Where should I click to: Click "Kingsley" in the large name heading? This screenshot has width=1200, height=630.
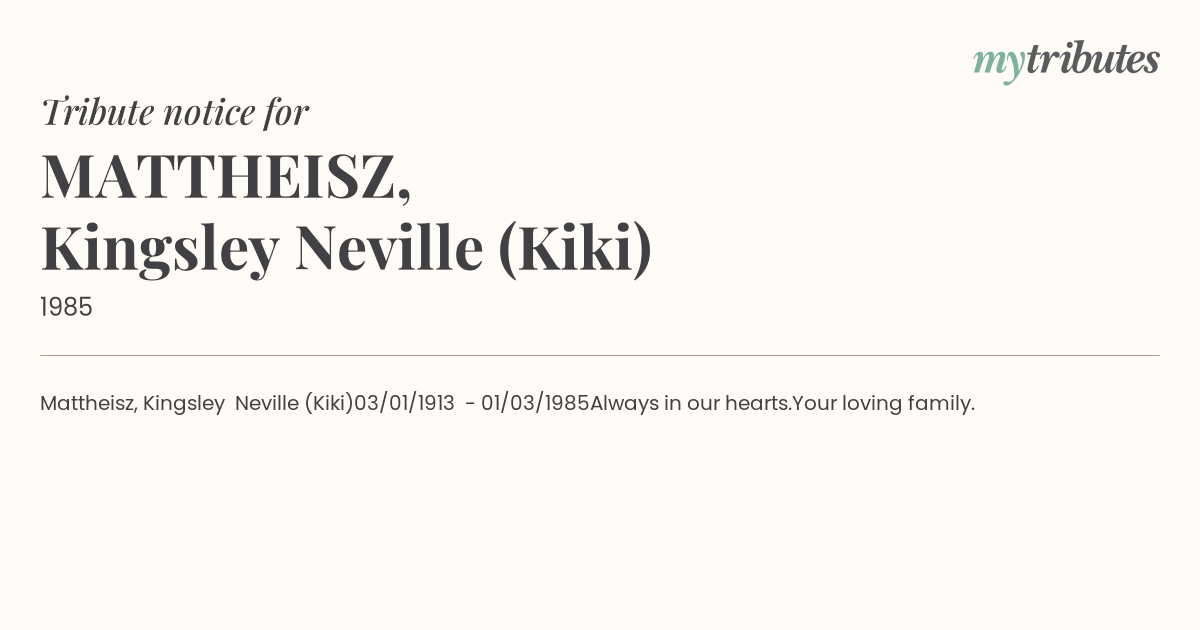tap(159, 249)
